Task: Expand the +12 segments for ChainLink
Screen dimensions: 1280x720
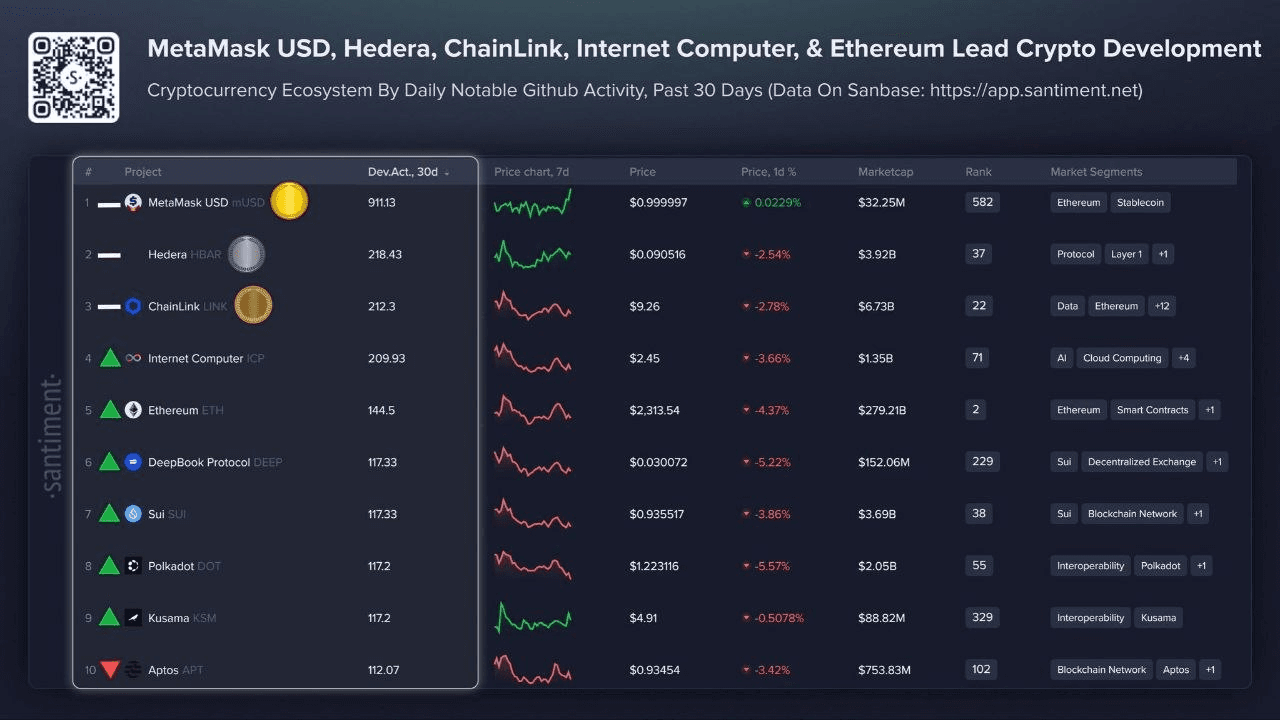Action: tap(1161, 306)
